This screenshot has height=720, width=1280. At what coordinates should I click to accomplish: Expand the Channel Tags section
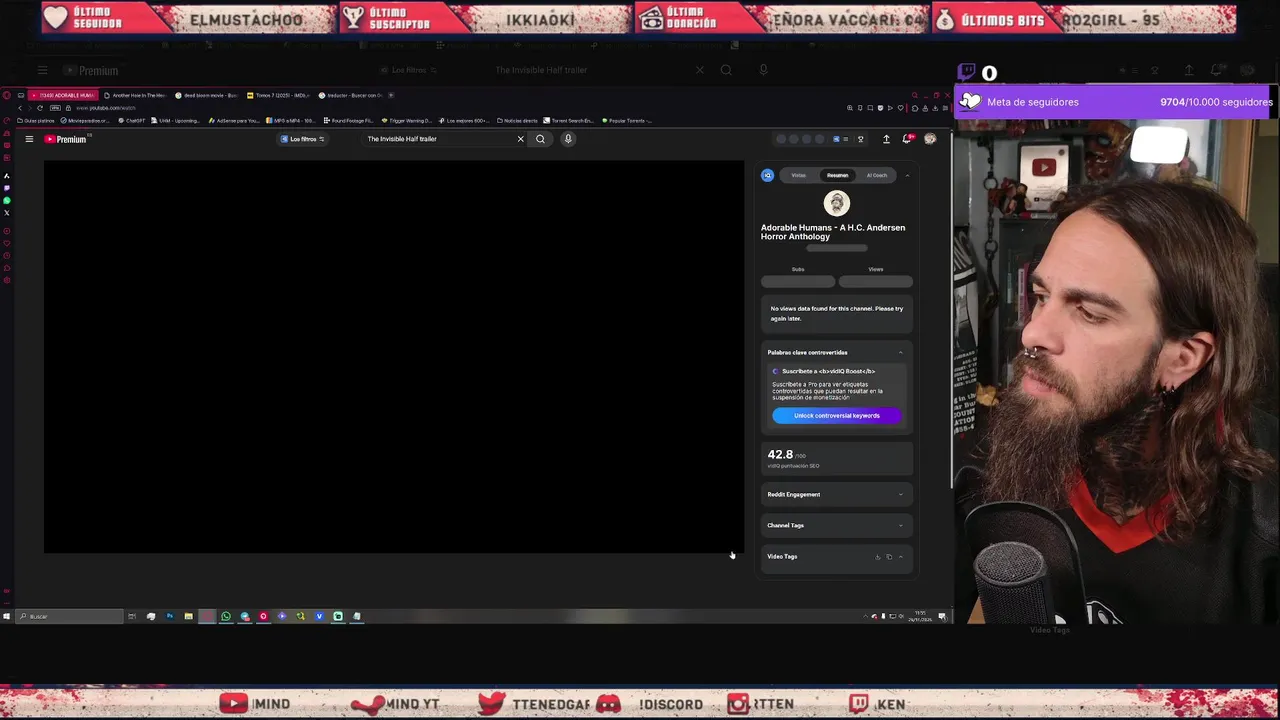point(836,525)
